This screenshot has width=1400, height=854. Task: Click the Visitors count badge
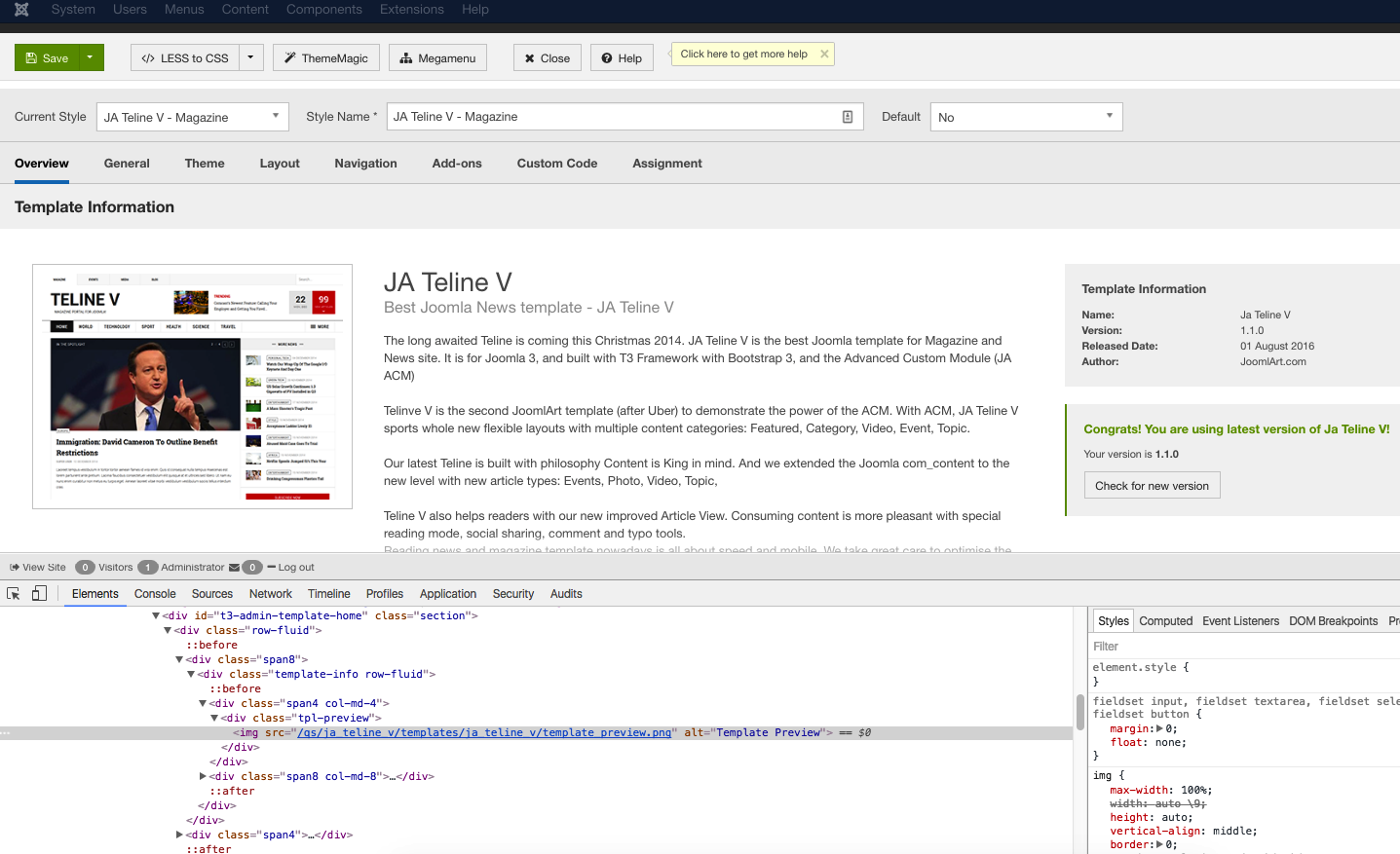(85, 568)
